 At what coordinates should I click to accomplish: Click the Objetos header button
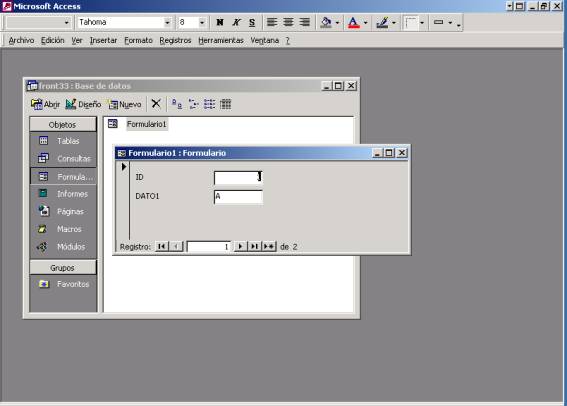[x=63, y=125]
